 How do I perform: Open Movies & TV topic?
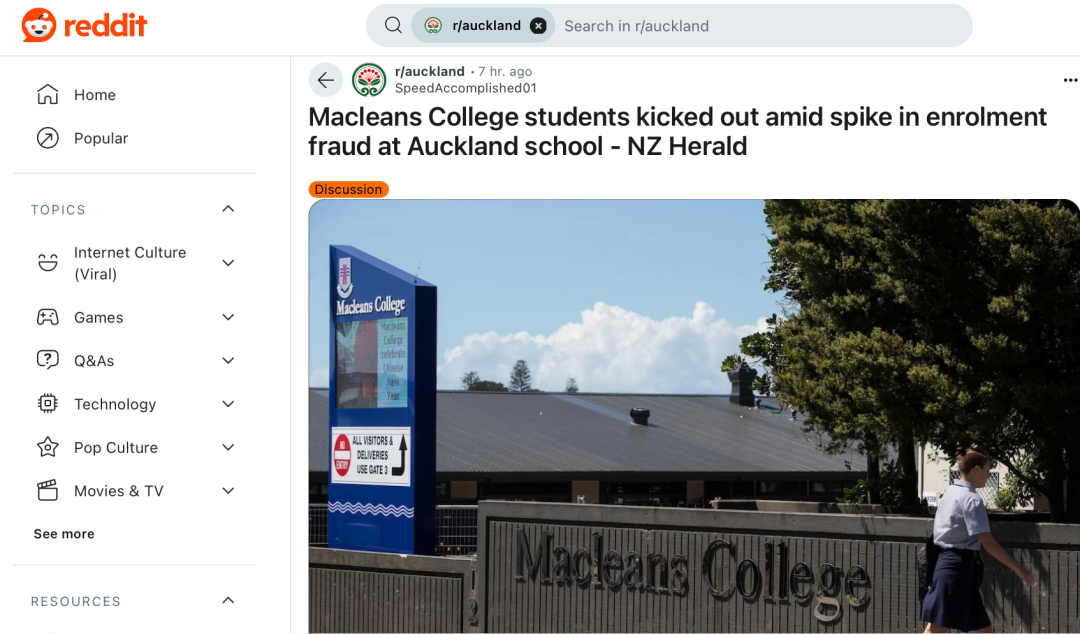(x=118, y=491)
